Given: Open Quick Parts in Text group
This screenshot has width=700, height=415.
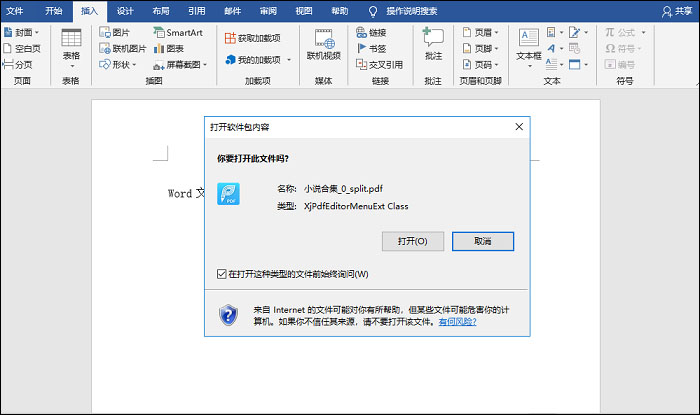Looking at the screenshot, I should [x=552, y=32].
